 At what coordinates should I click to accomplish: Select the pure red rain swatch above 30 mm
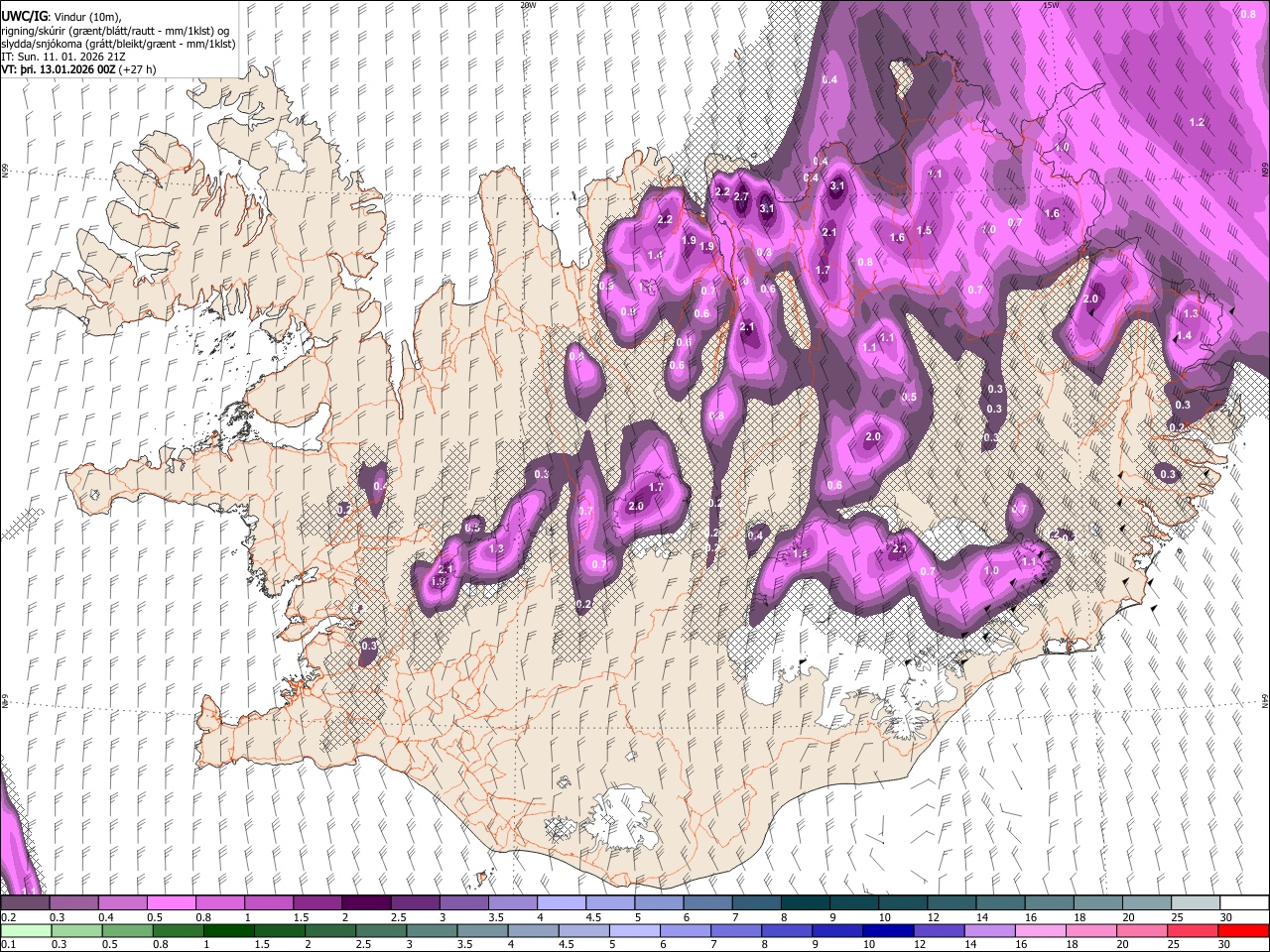pyautogui.click(x=1244, y=930)
